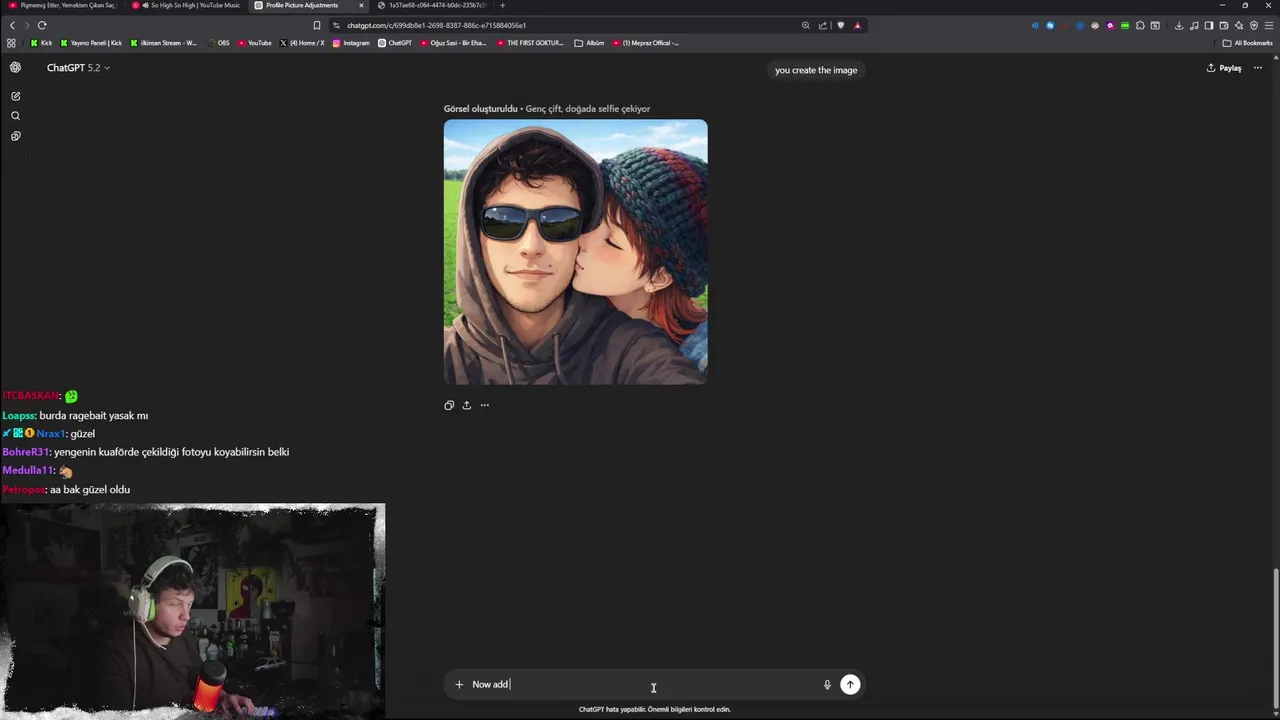Screen dimensions: 1280x720
Task: Open the browser downloads icon
Action: point(1179,25)
